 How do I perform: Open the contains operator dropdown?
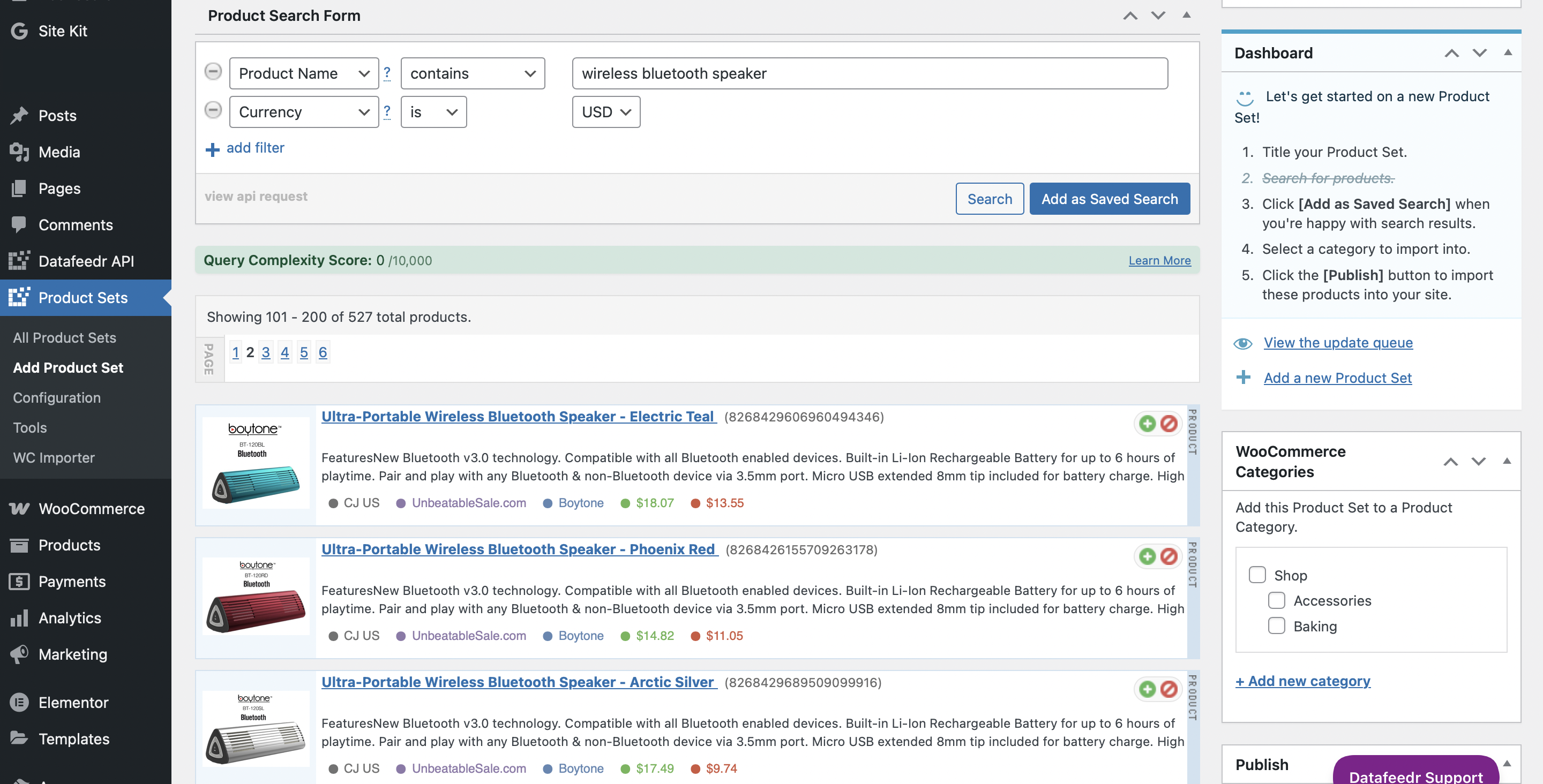[x=473, y=73]
